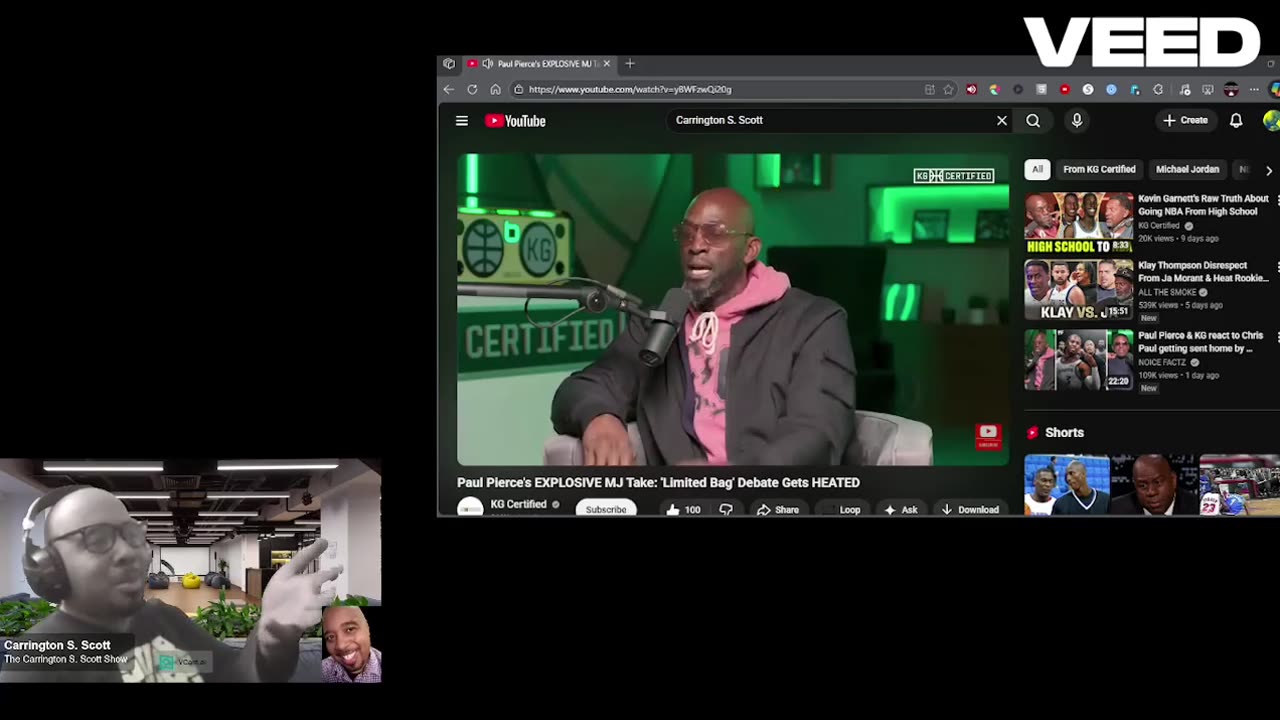Open a new browser tab
The image size is (1280, 720).
tap(630, 64)
